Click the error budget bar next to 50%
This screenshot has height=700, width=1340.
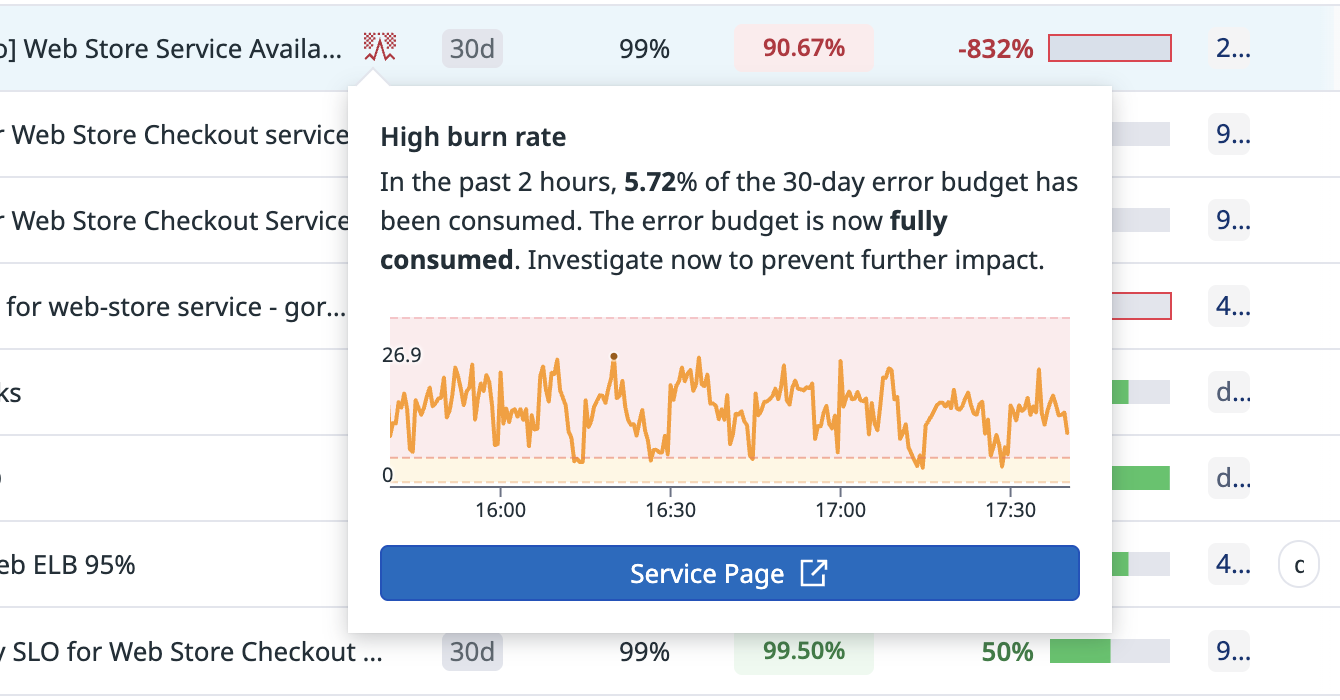(1109, 652)
